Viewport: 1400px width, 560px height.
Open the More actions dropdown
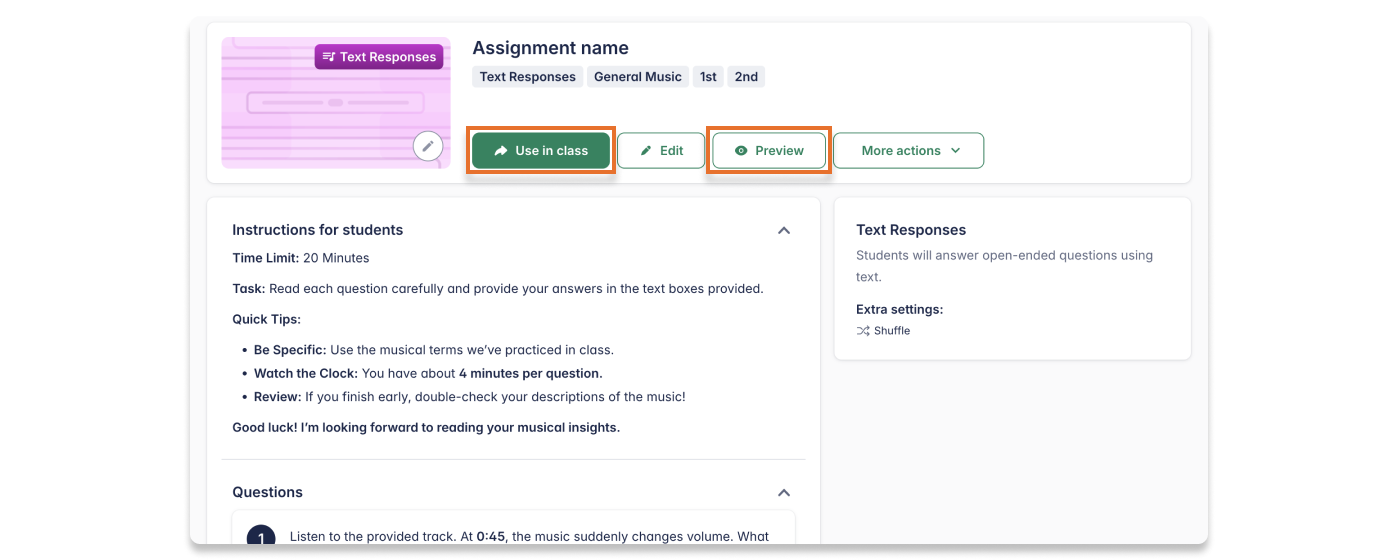[x=908, y=151]
